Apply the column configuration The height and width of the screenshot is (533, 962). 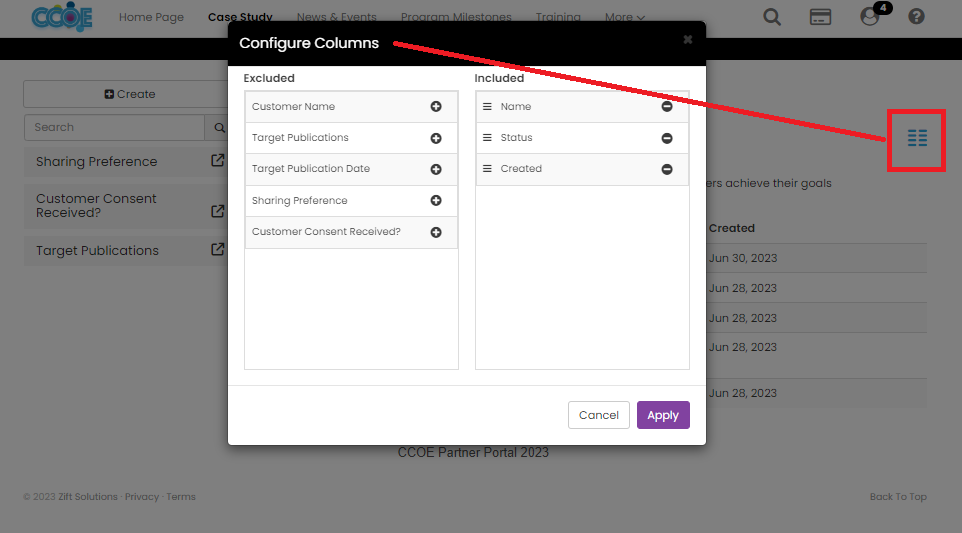[662, 415]
